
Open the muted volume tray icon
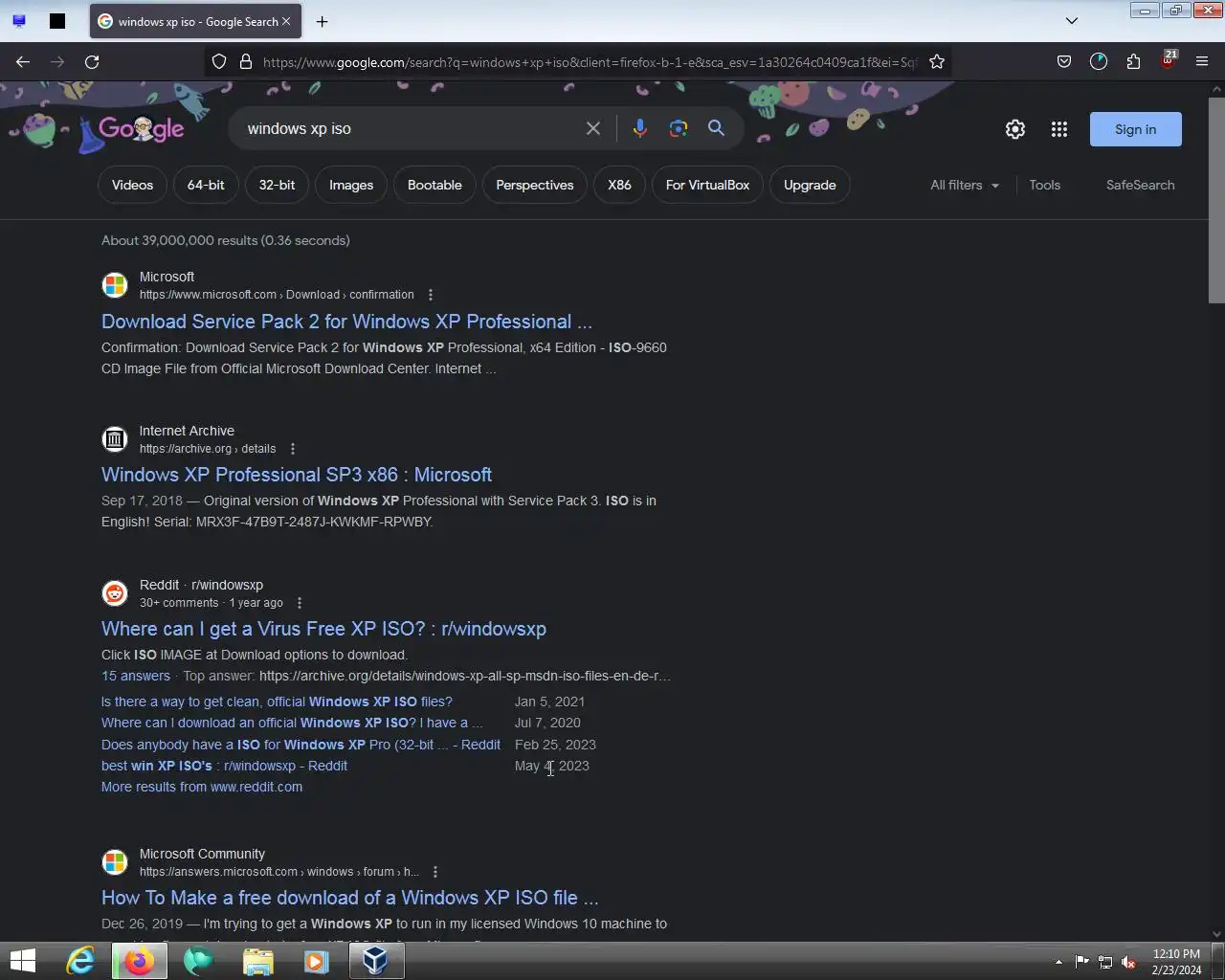click(x=1128, y=962)
